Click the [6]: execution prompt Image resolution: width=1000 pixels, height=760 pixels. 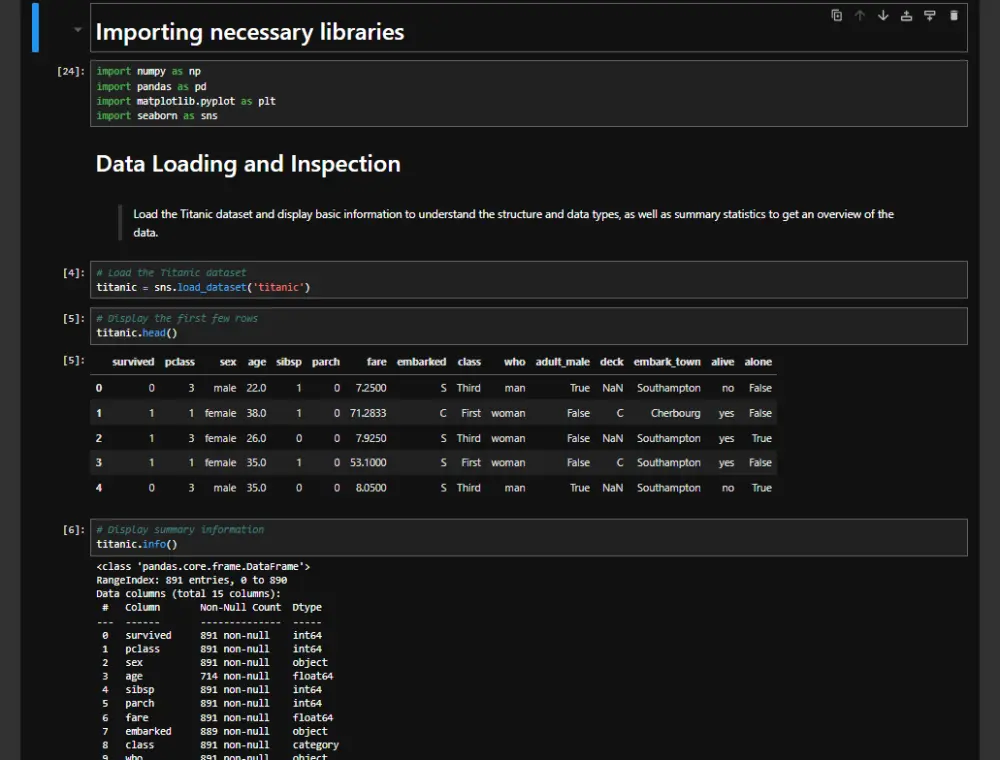(x=73, y=530)
